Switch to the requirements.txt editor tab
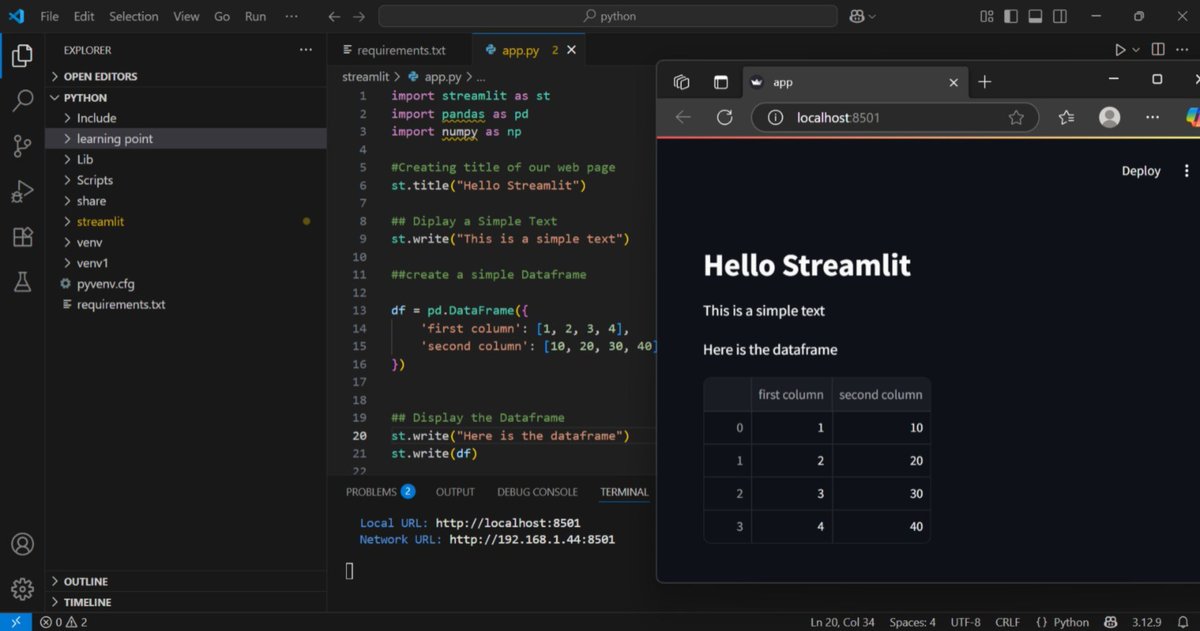This screenshot has height=631, width=1200. click(x=400, y=50)
